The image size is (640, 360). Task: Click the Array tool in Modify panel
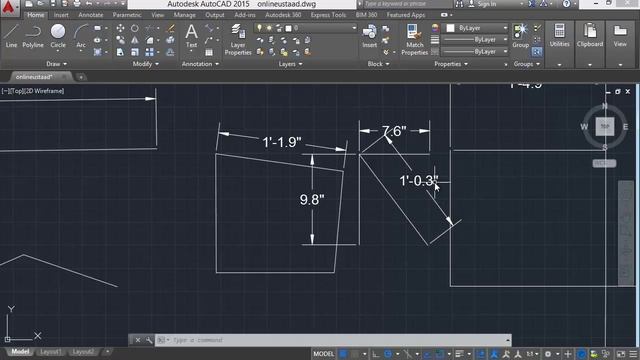click(150, 52)
